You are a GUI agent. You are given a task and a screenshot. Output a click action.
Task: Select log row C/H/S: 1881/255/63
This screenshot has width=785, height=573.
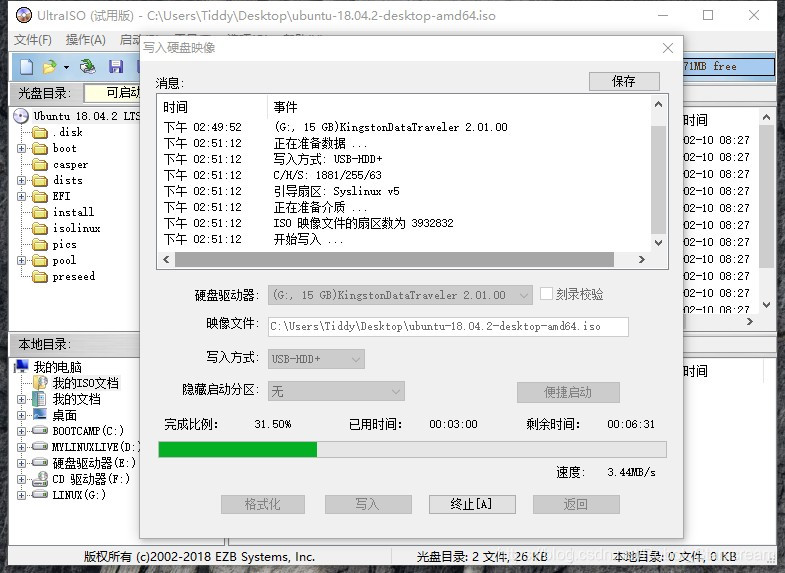(x=327, y=175)
